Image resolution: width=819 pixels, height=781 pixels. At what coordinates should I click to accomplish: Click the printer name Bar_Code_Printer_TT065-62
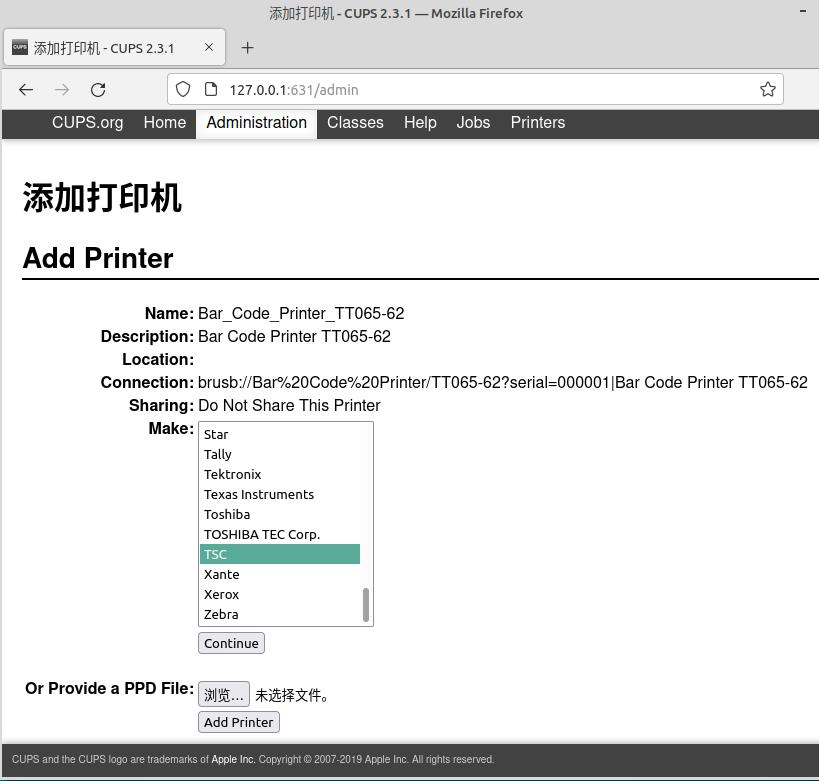click(301, 313)
